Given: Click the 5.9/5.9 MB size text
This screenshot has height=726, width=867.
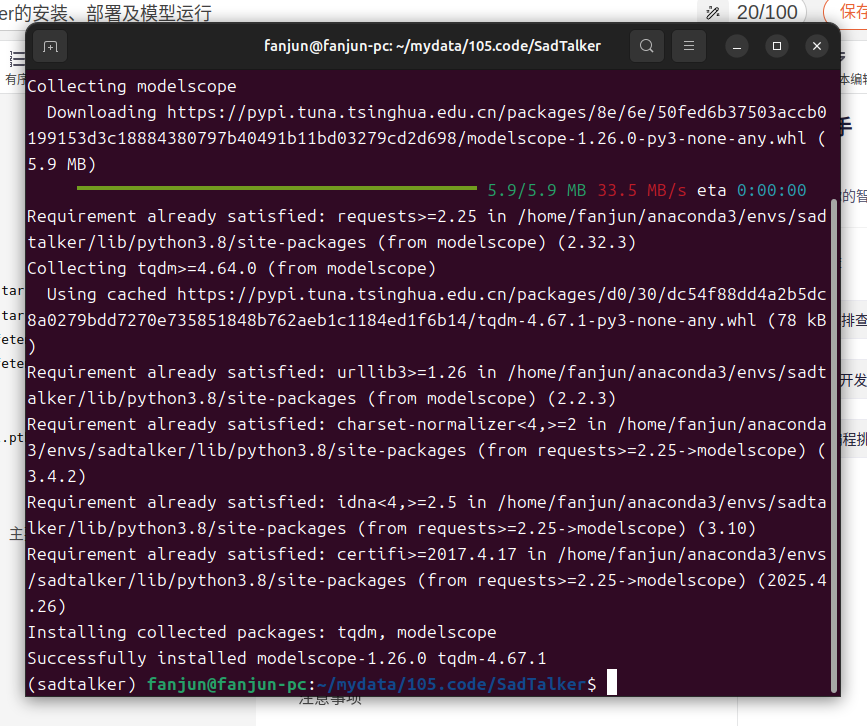Looking at the screenshot, I should tap(536, 190).
